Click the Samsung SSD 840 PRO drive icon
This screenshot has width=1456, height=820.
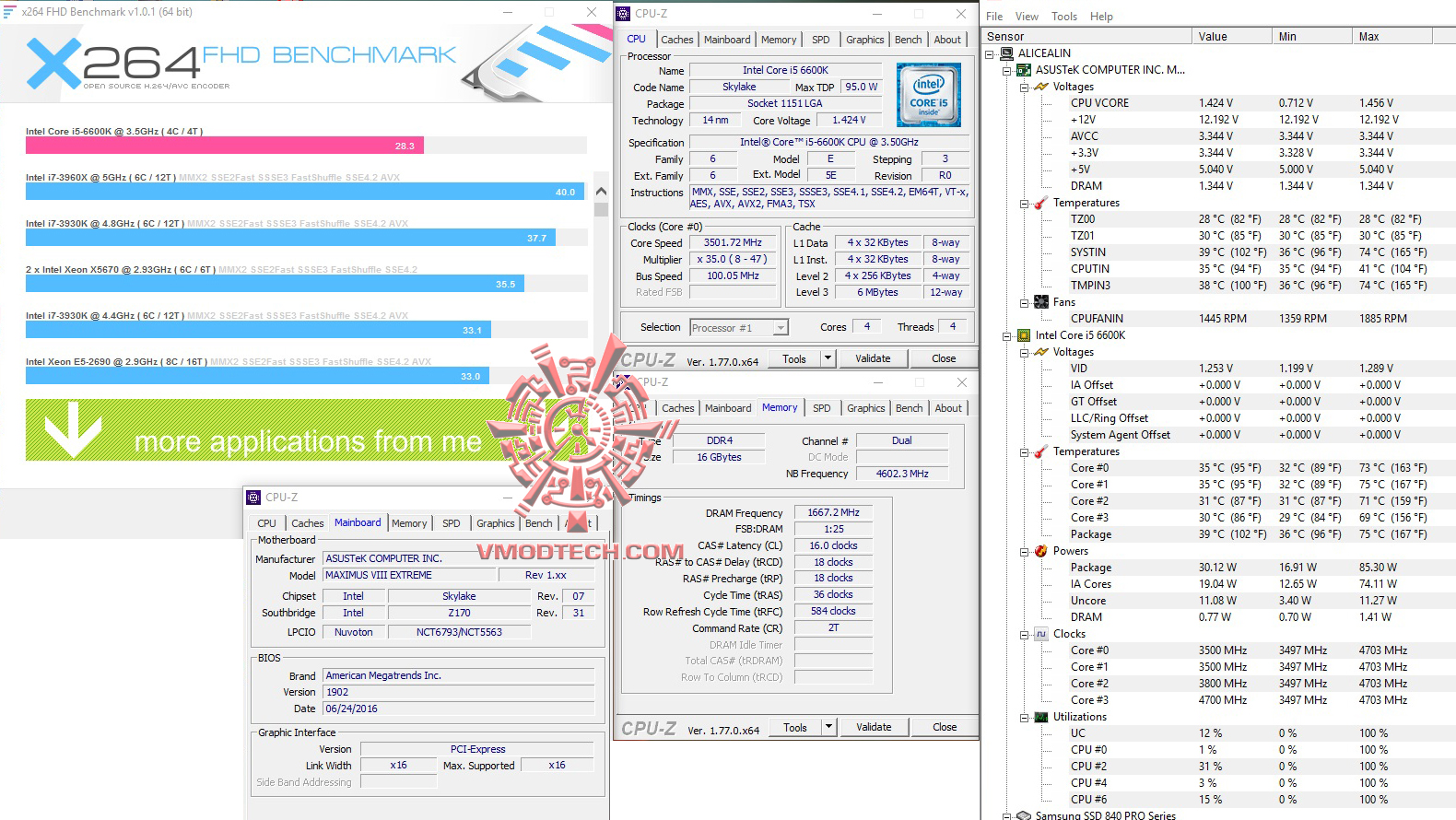(1024, 815)
